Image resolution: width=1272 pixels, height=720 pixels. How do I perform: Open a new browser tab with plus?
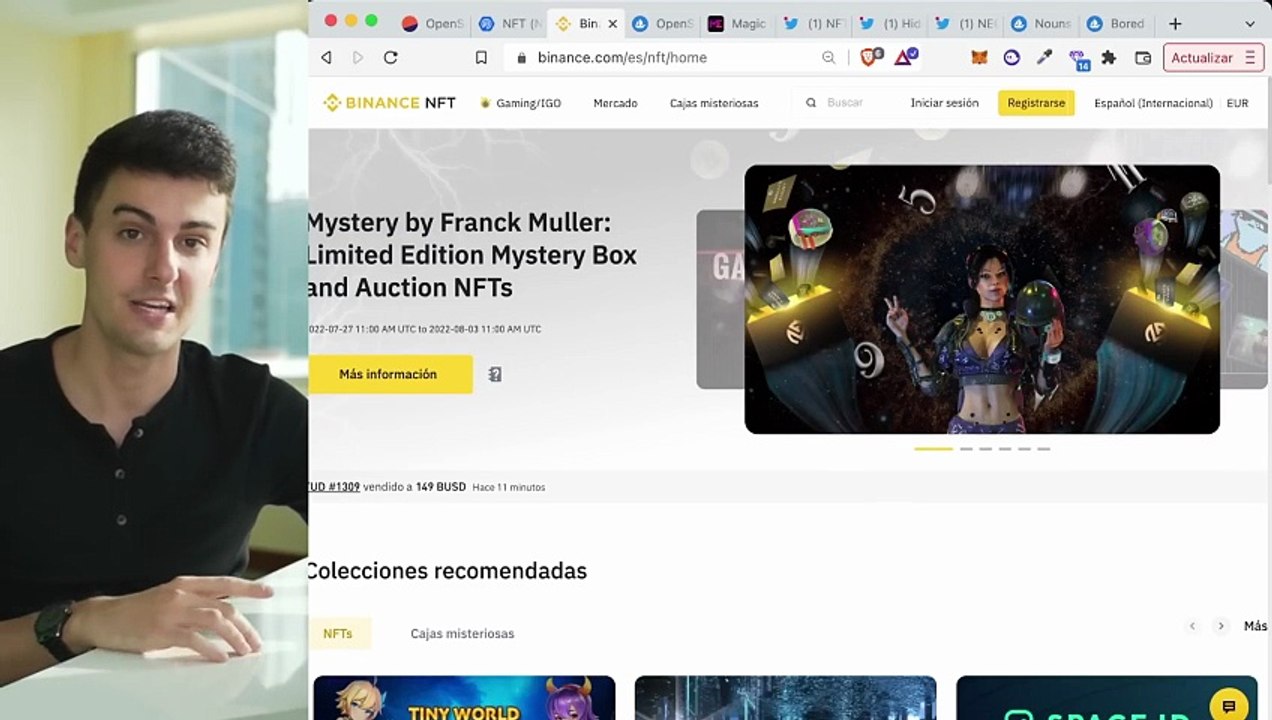tap(1175, 24)
